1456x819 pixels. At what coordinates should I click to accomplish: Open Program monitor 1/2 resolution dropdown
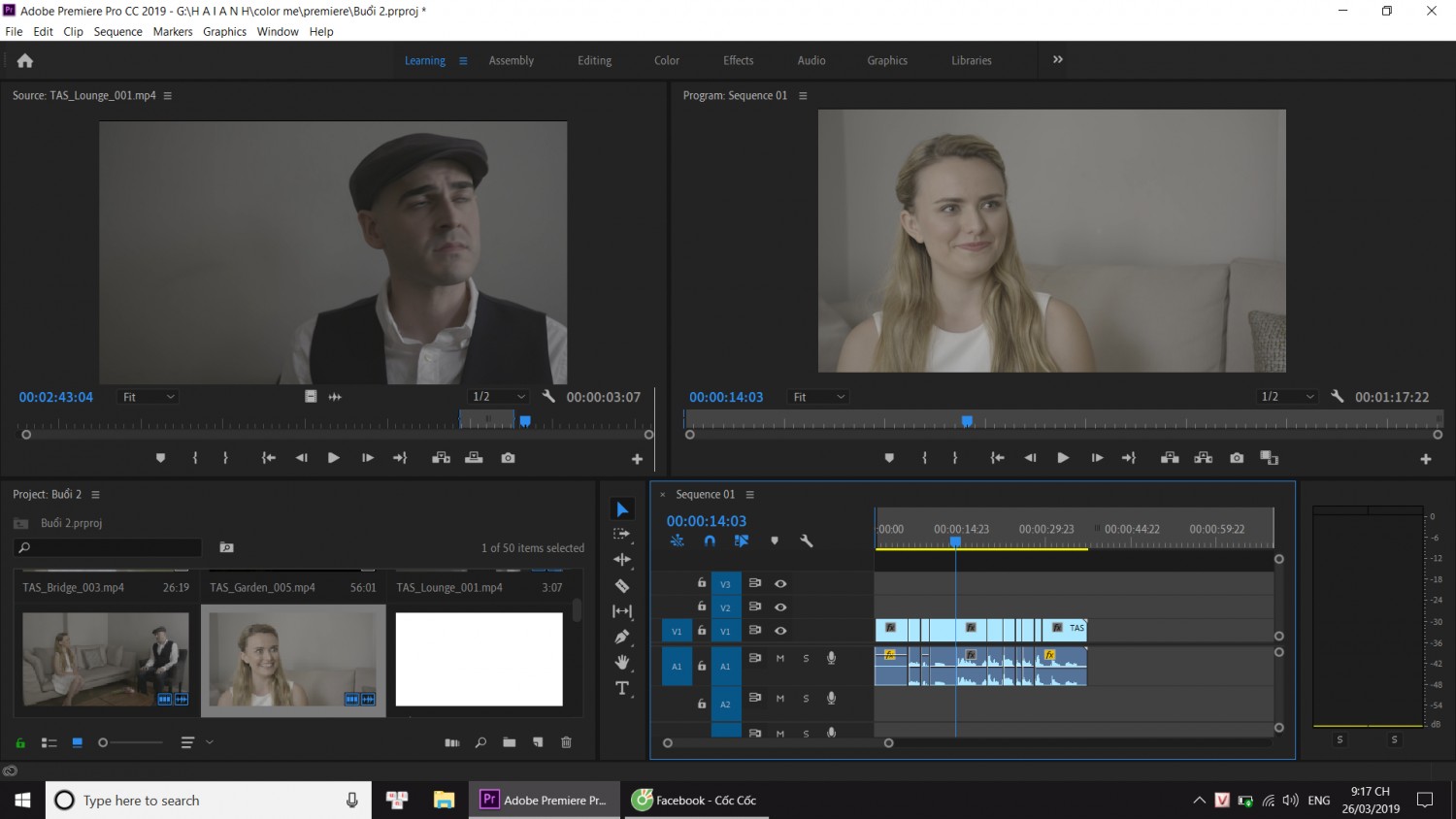(1287, 397)
